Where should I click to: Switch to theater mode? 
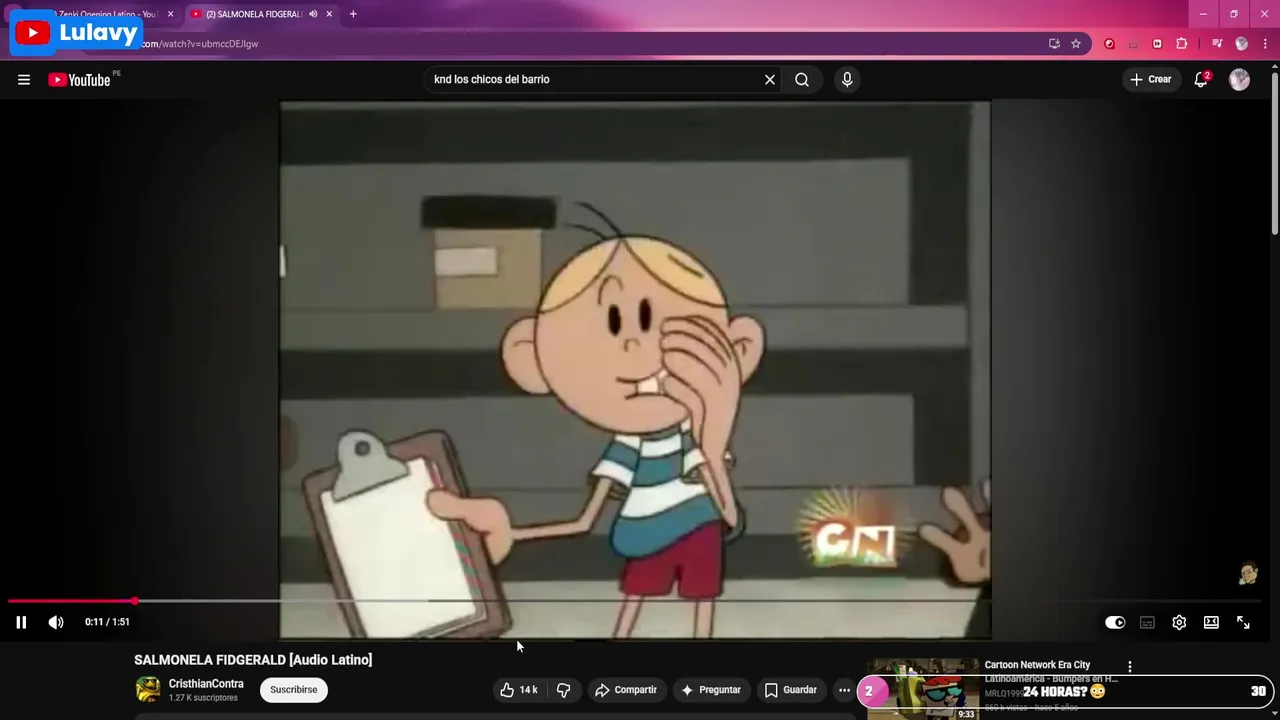[1211, 622]
